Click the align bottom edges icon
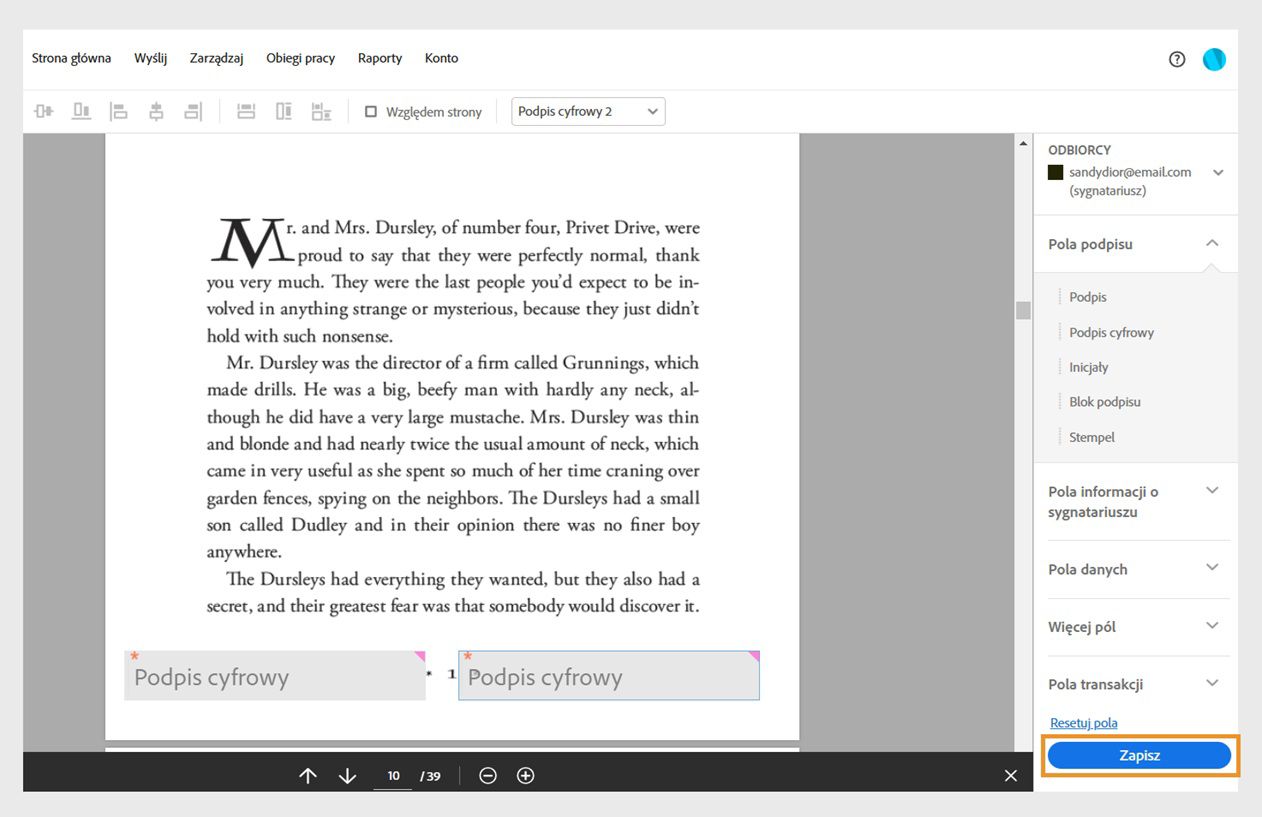The image size is (1262, 817). (x=81, y=112)
